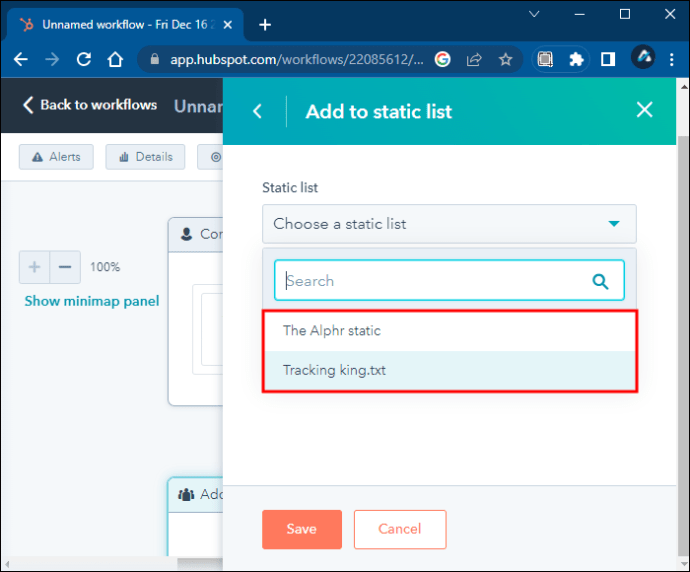Open a new browser tab
The image size is (690, 572).
coord(265,25)
